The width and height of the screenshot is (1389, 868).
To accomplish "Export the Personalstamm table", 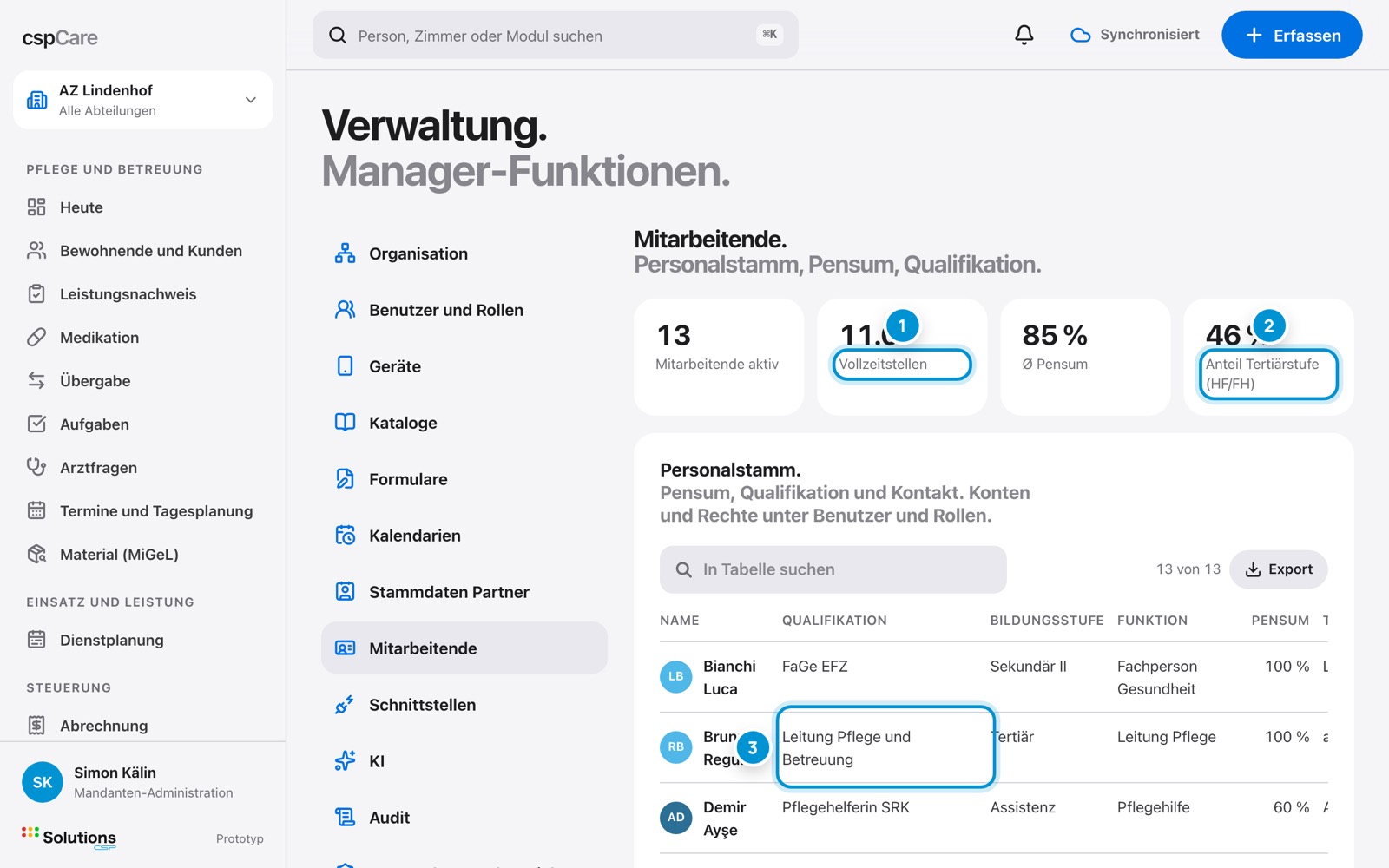I will (x=1278, y=569).
